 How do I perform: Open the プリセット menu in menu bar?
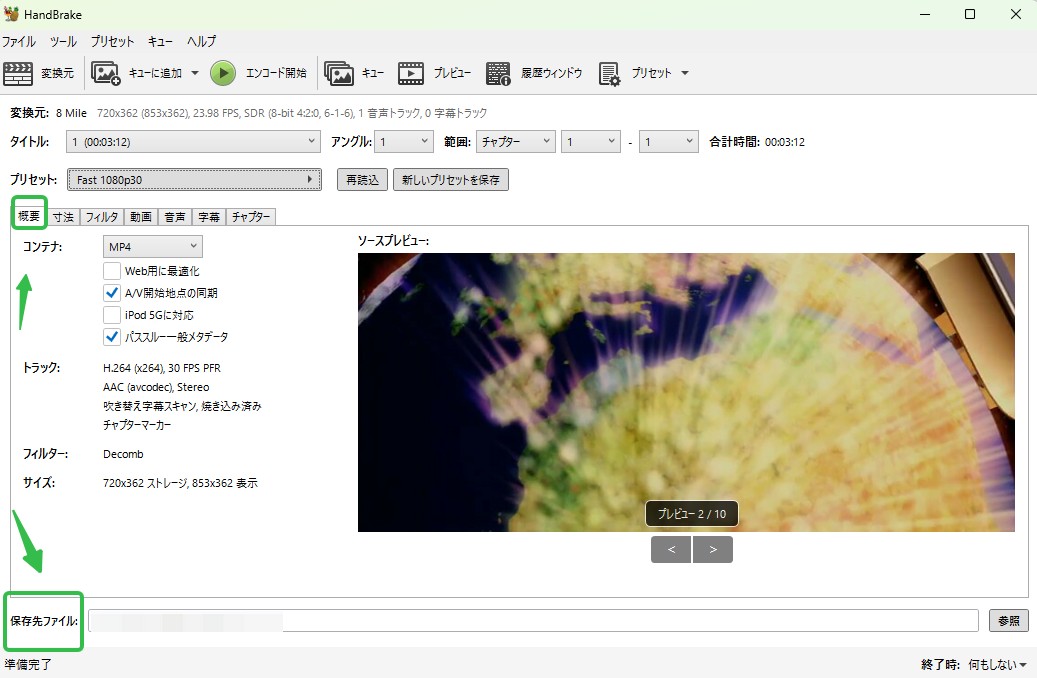[x=112, y=41]
